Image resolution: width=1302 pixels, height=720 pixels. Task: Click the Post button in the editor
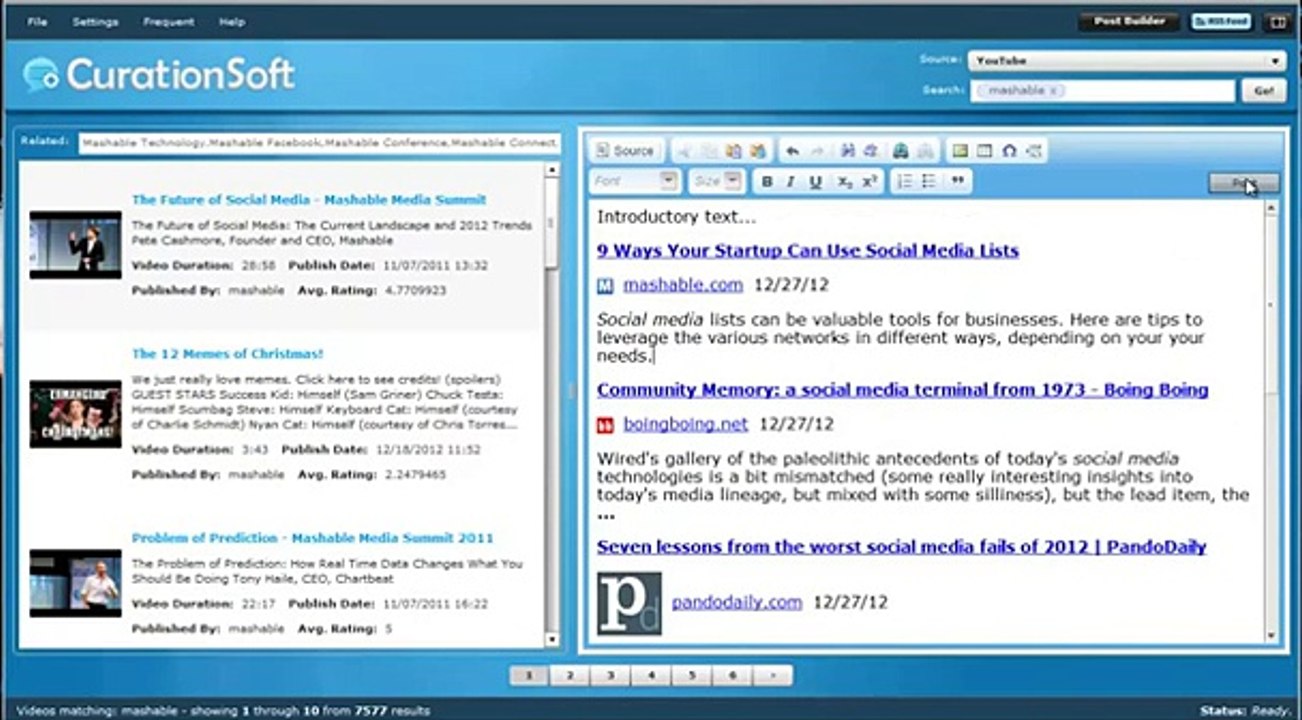1243,182
